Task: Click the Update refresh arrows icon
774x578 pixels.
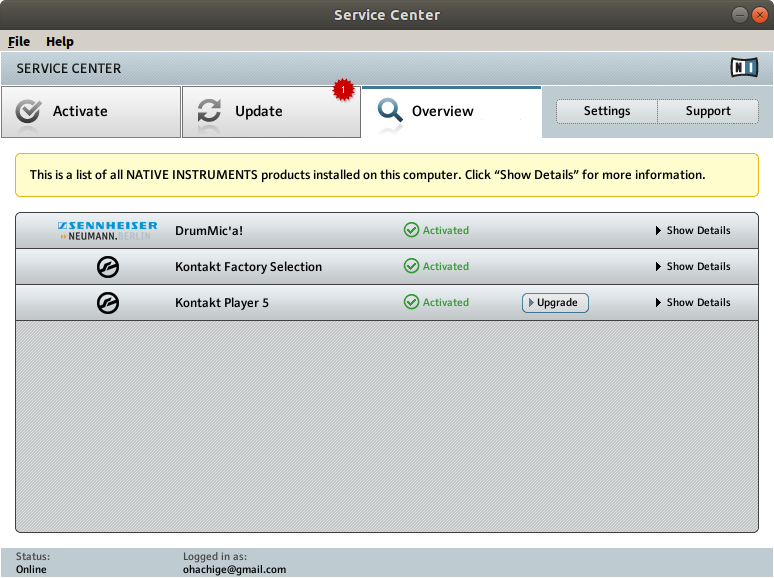Action: click(x=209, y=111)
